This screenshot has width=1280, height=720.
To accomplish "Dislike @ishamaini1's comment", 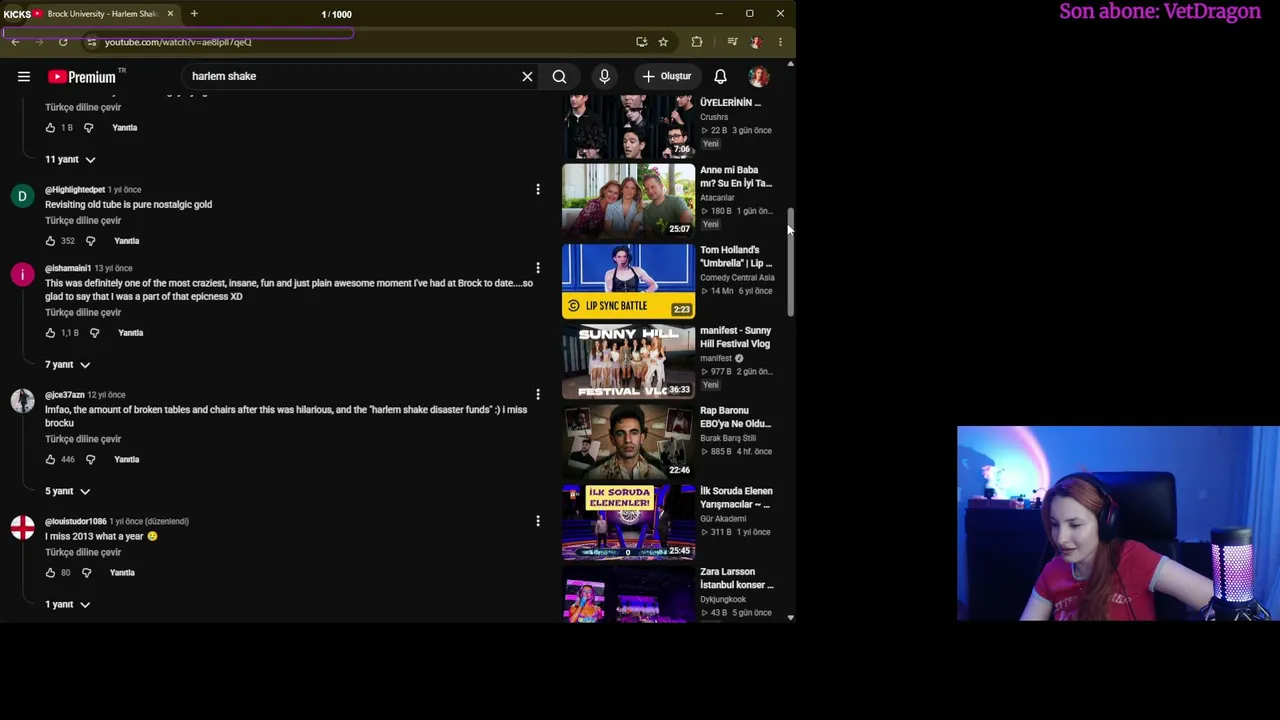I will pos(94,333).
